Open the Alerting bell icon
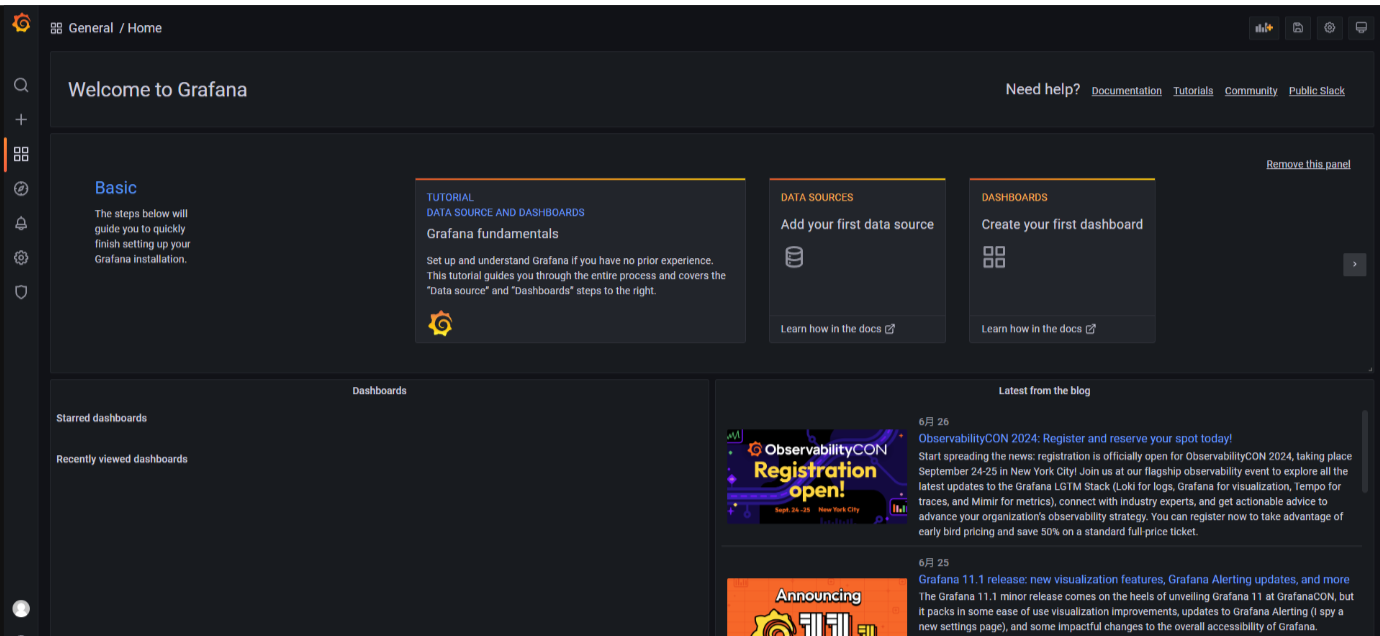1380x636 pixels. coord(21,223)
